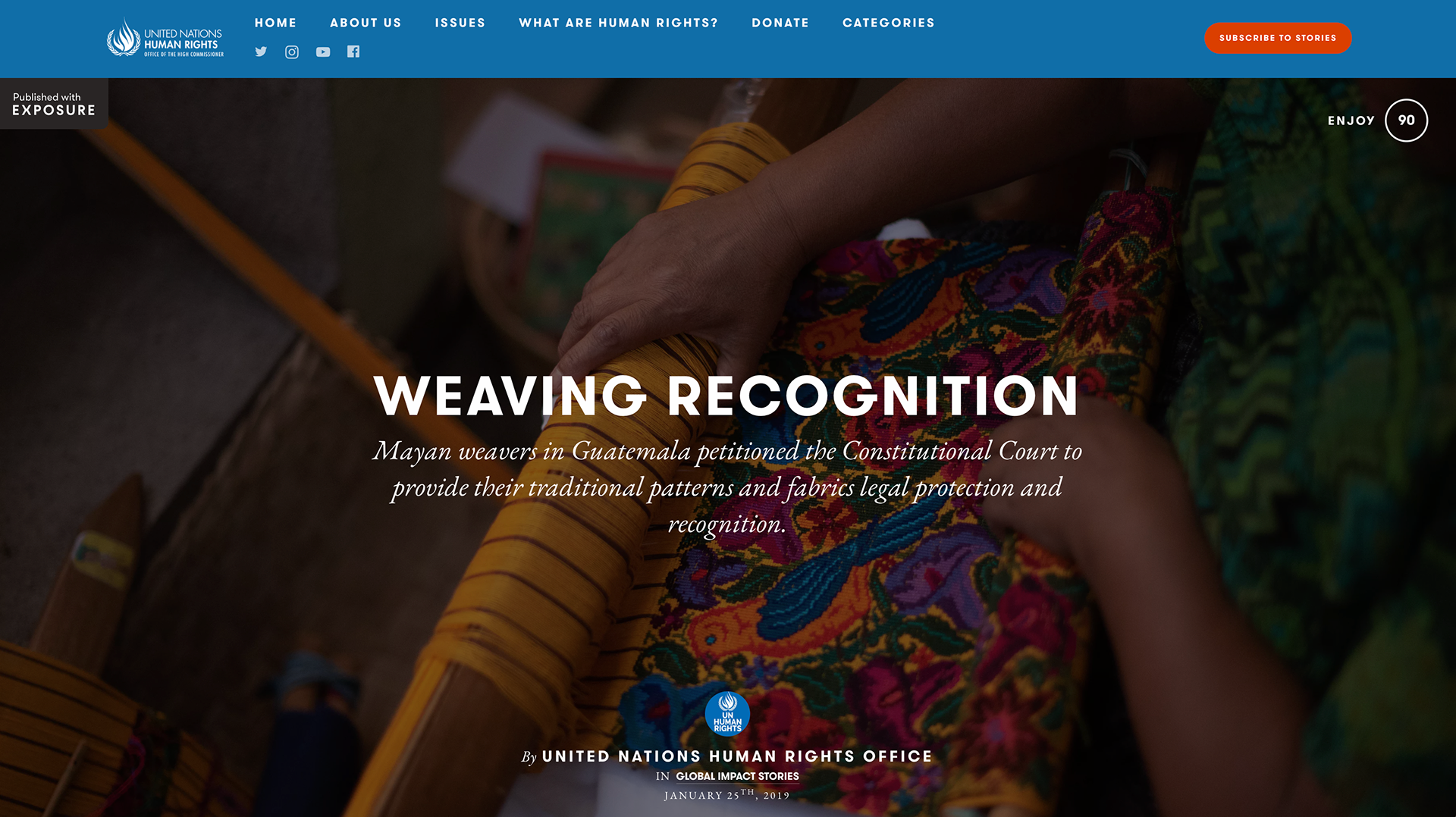Image resolution: width=1456 pixels, height=817 pixels.
Task: Open the Donate navigation link
Action: tap(780, 23)
